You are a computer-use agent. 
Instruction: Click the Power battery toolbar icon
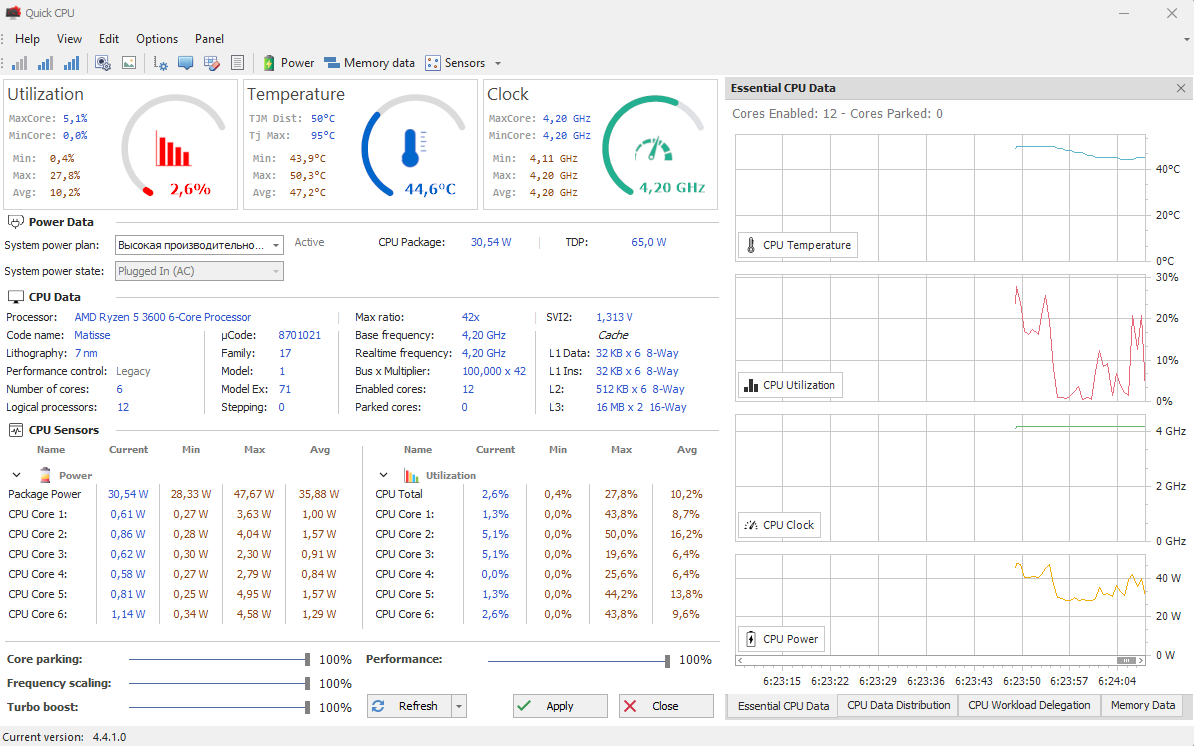point(269,63)
